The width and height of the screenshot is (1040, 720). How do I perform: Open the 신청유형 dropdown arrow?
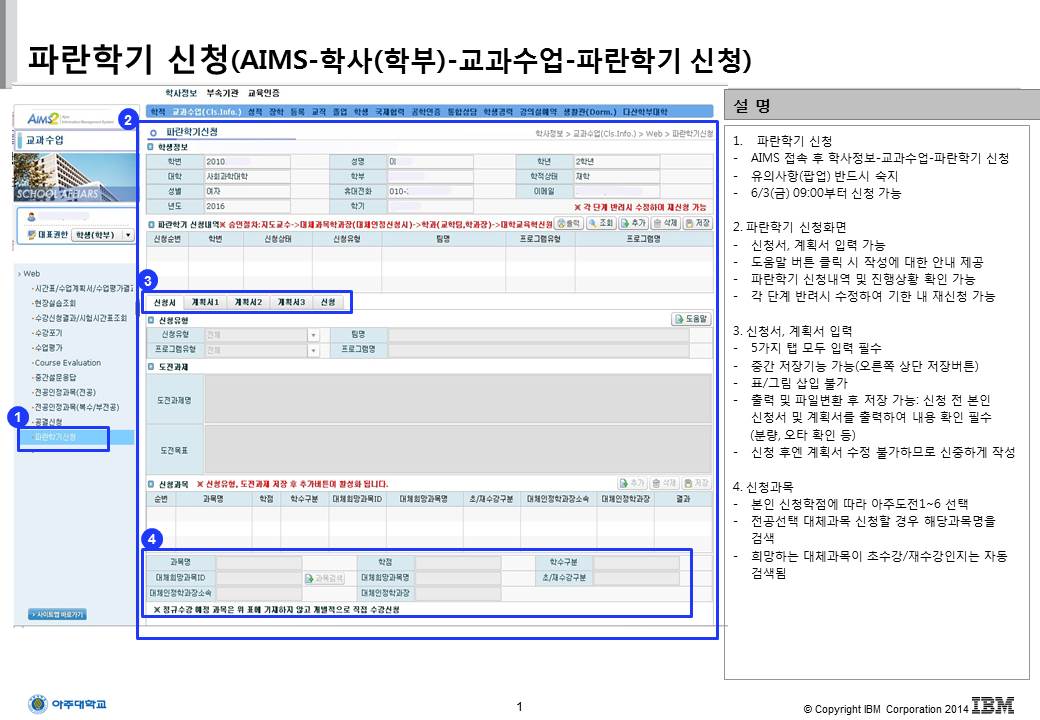tap(313, 335)
